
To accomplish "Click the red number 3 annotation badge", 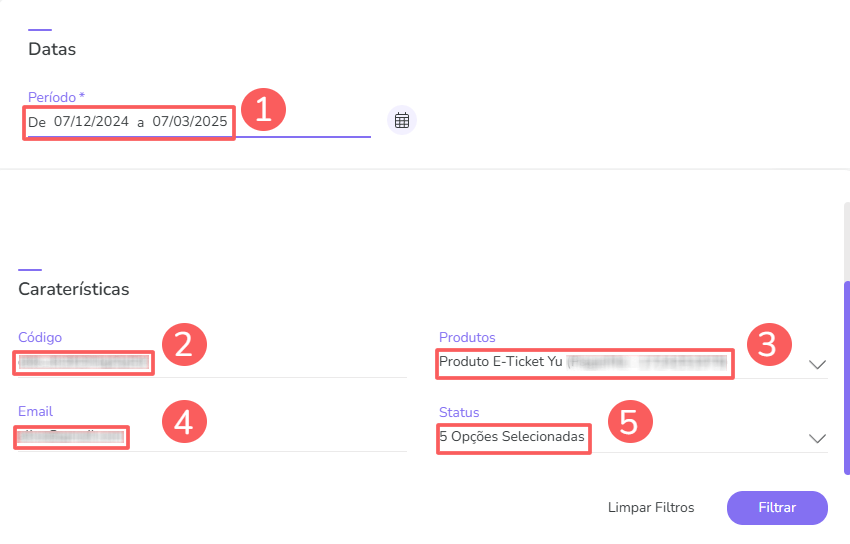I will [x=769, y=344].
